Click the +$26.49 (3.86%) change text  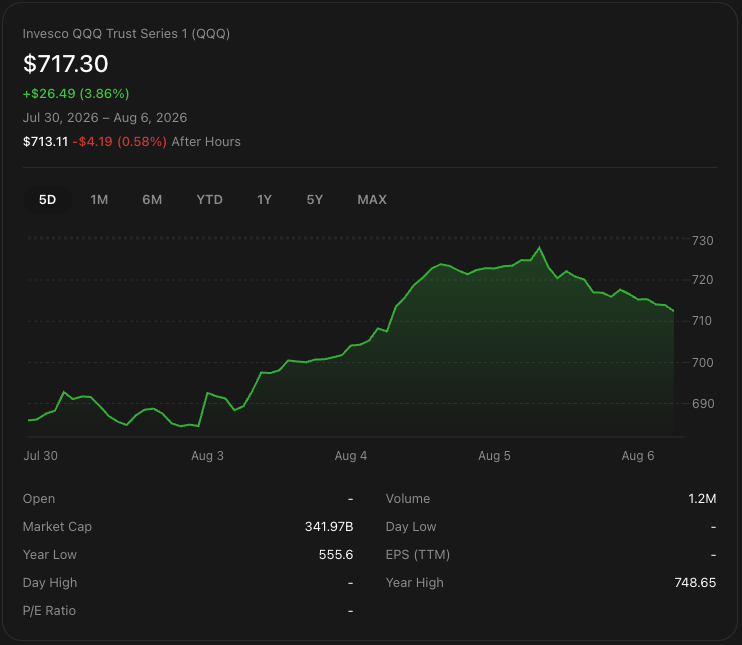[76, 93]
